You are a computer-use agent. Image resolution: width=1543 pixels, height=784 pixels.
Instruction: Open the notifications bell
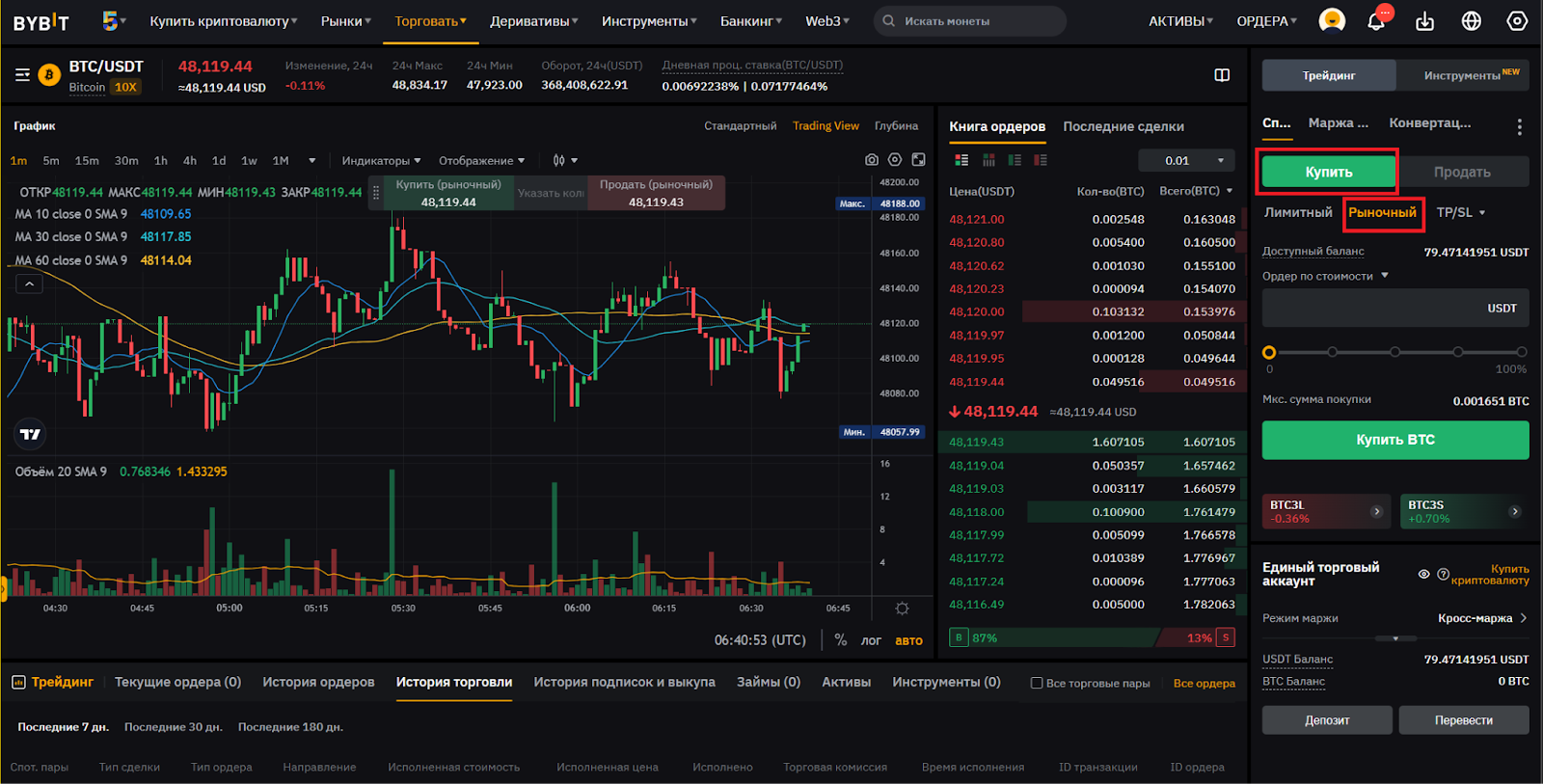tap(1377, 20)
